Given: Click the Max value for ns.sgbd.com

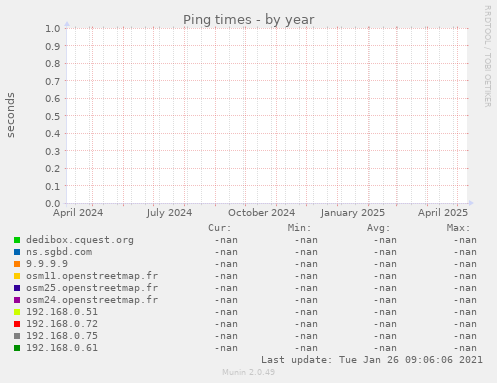Looking at the screenshot, I should (x=465, y=252).
